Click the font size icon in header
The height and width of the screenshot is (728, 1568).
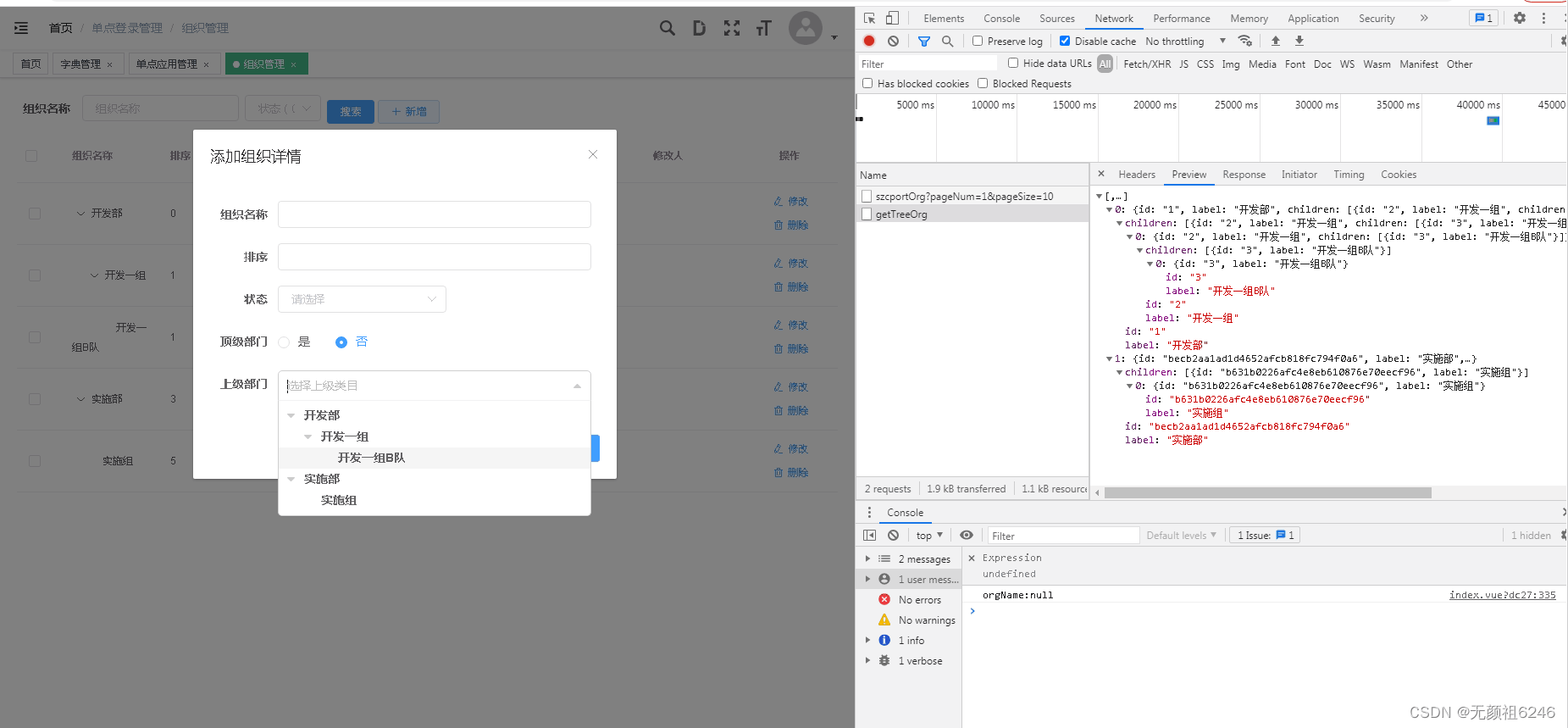click(763, 28)
